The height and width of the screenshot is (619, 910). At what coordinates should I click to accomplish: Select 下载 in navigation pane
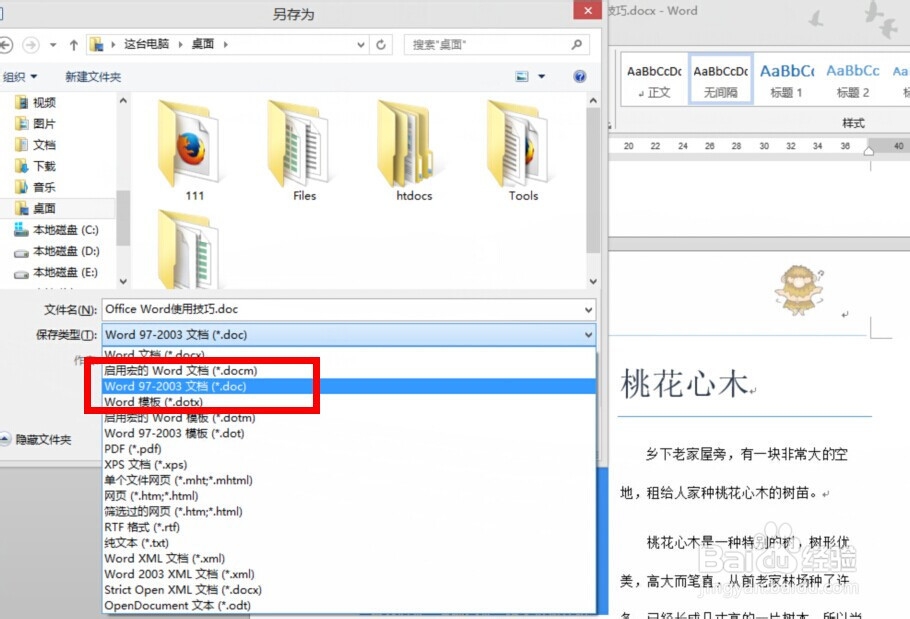coord(36,166)
